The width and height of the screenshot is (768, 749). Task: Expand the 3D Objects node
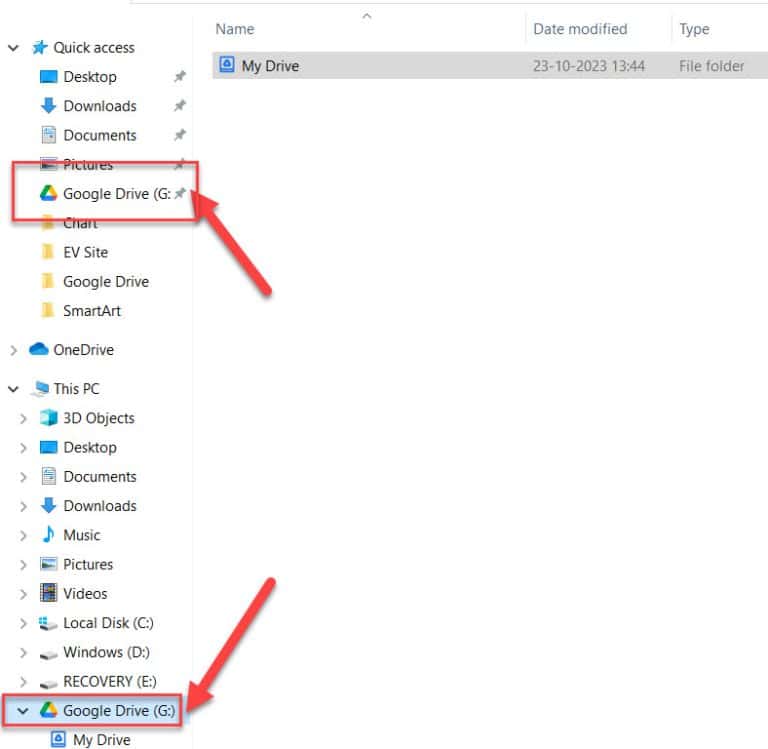23,418
